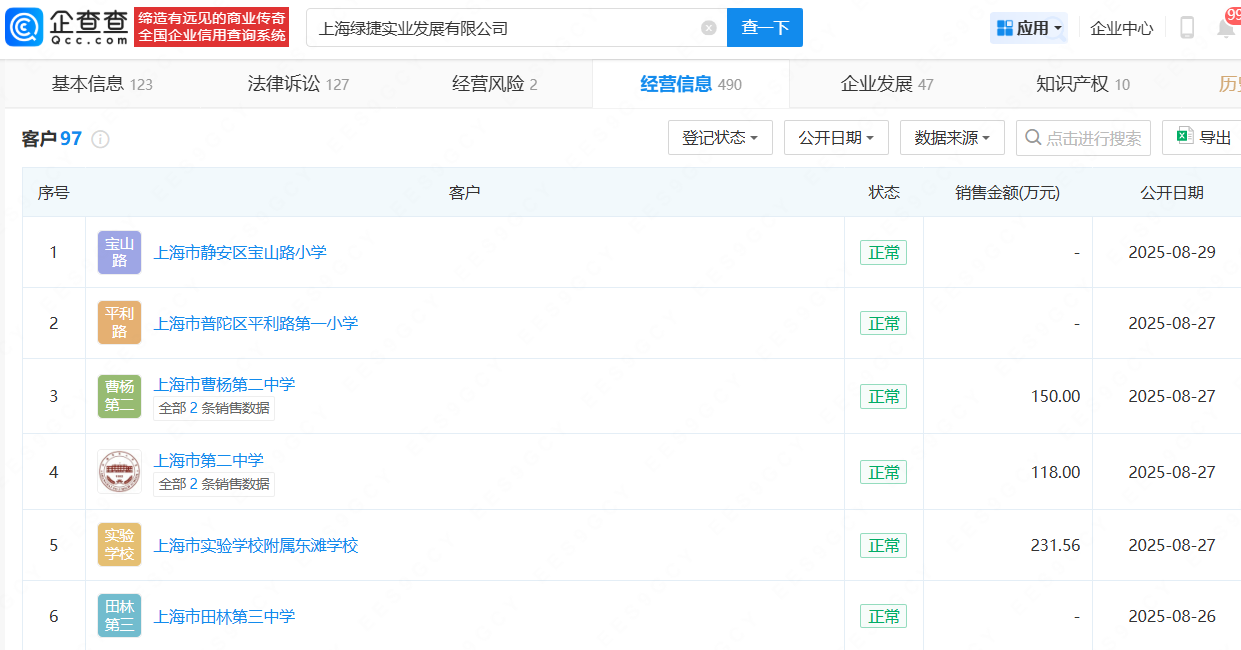This screenshot has height=650, width=1241.
Task: Click the 正常 status tag in row 5
Action: (x=884, y=545)
